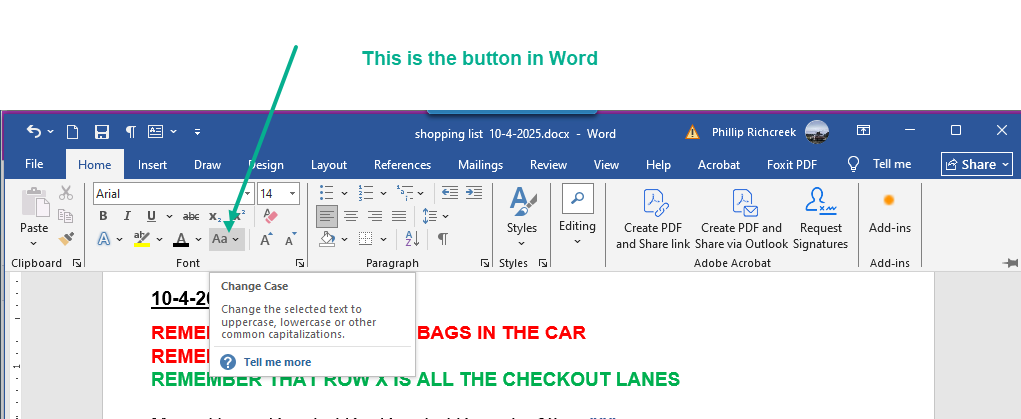Apply bullet list formatting
1021x419 pixels.
tap(327, 194)
